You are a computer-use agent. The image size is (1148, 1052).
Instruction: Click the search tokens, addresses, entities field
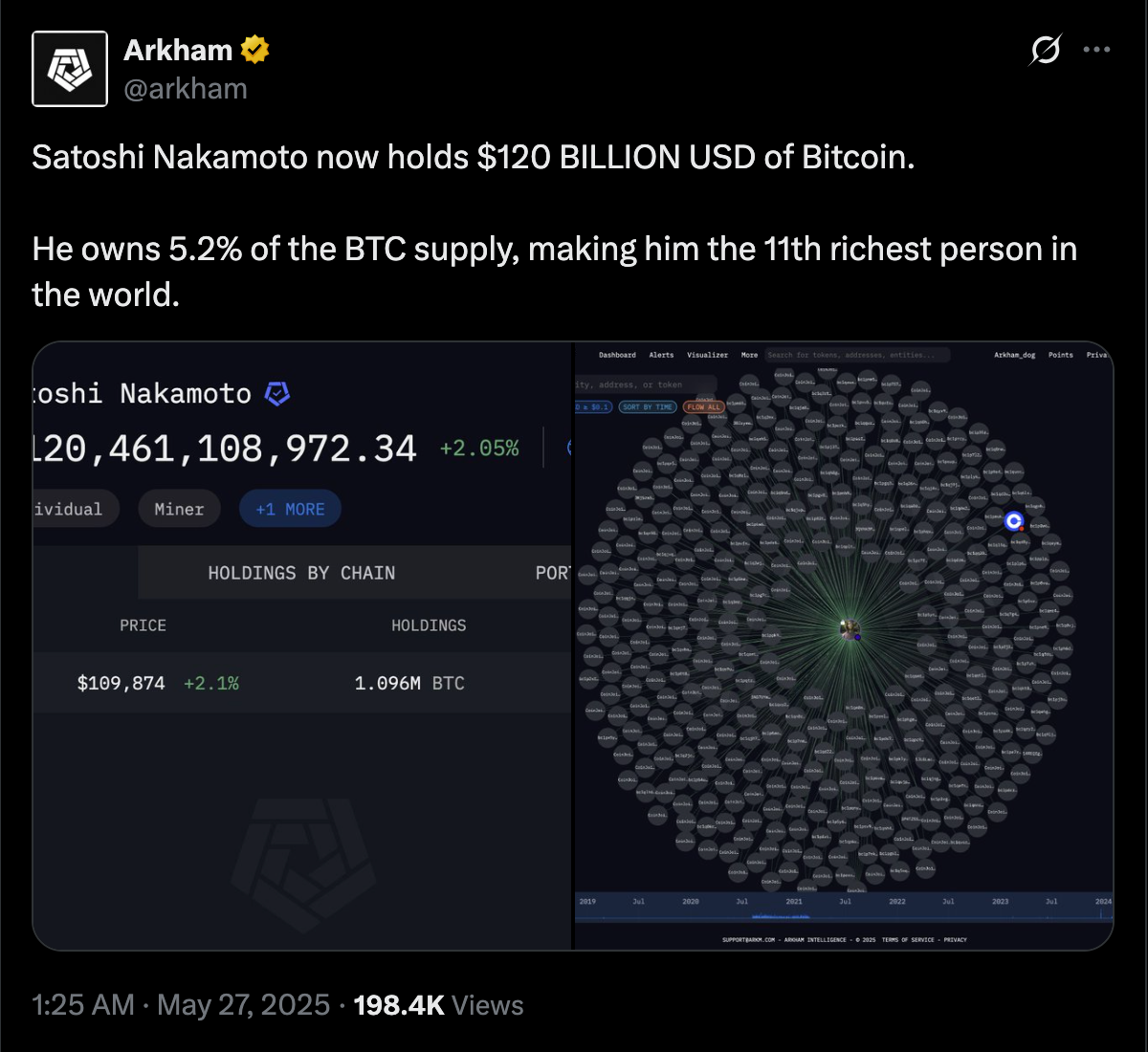(857, 355)
